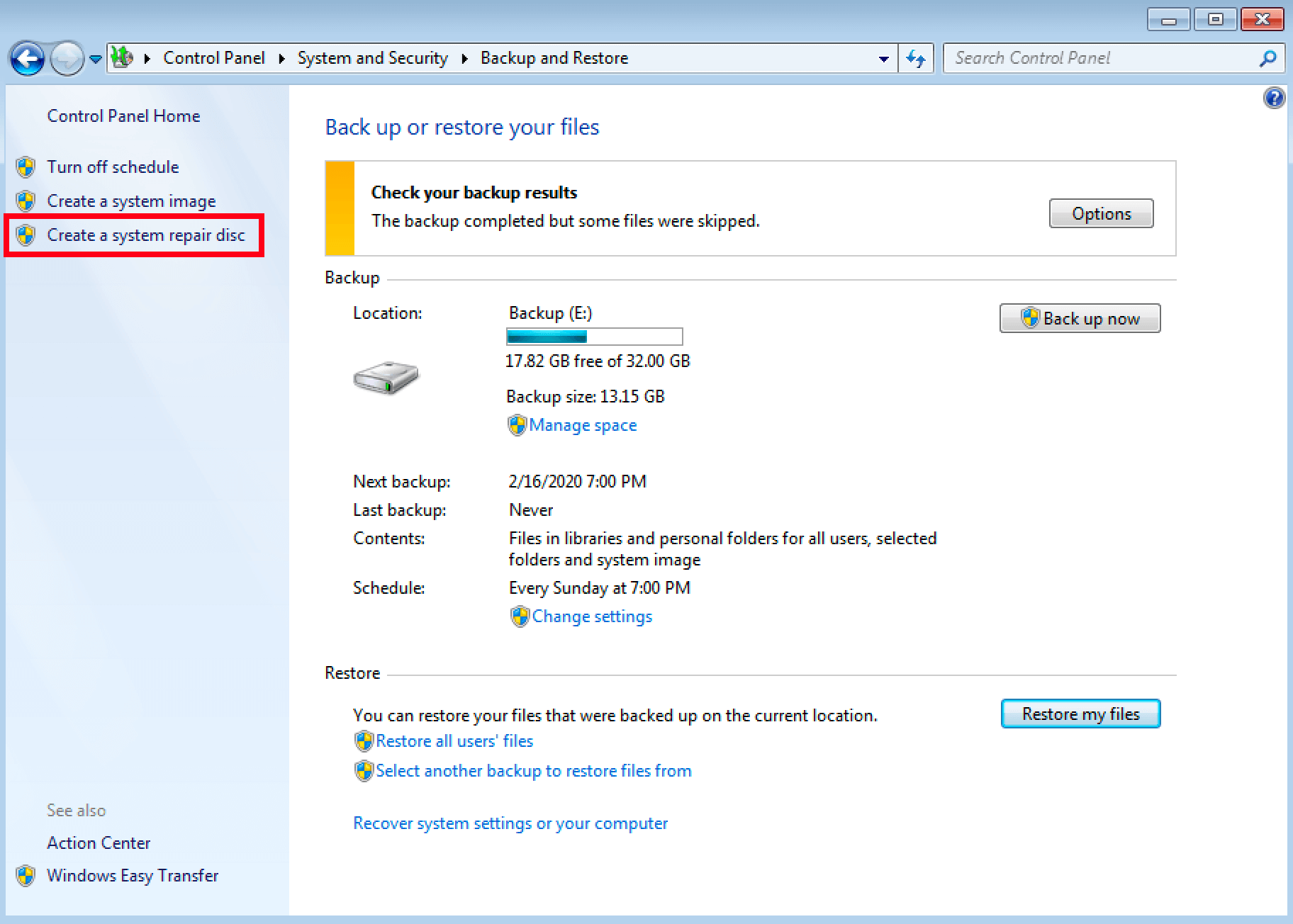The width and height of the screenshot is (1293, 924).
Task: Click the Backup (E:) drive icon
Action: pyautogui.click(x=386, y=377)
